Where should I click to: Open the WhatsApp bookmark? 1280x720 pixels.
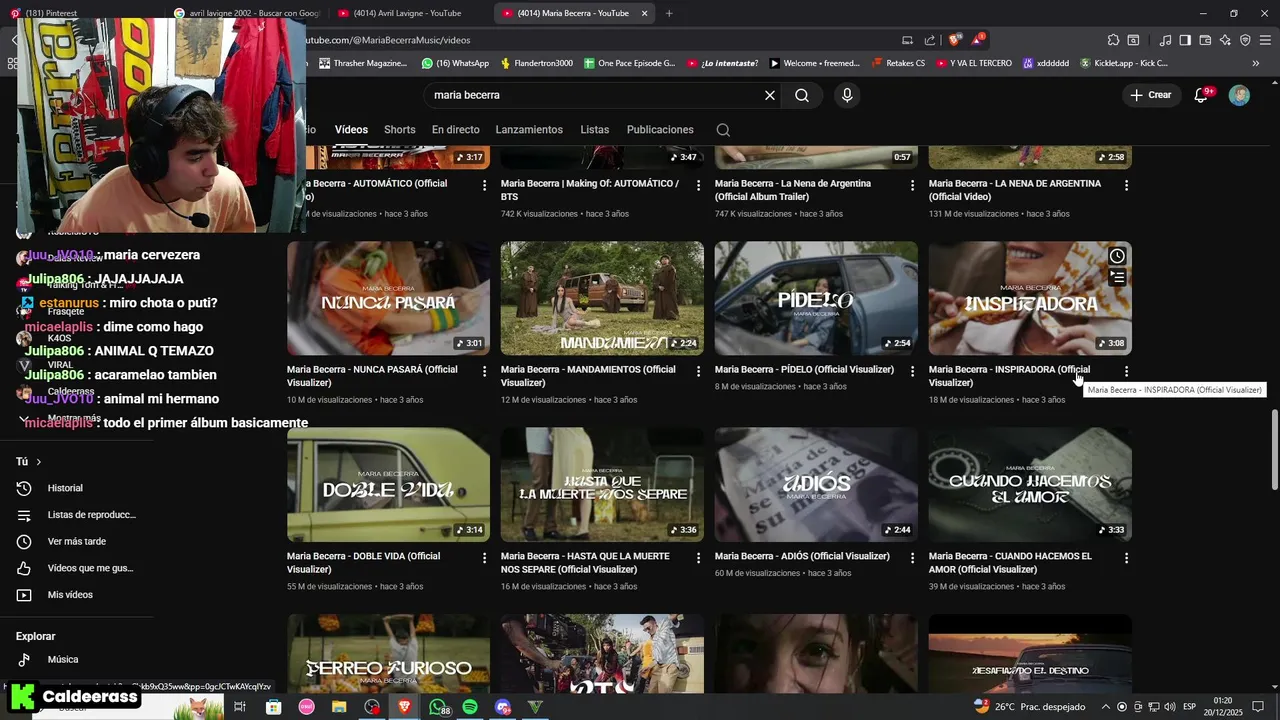pos(455,63)
